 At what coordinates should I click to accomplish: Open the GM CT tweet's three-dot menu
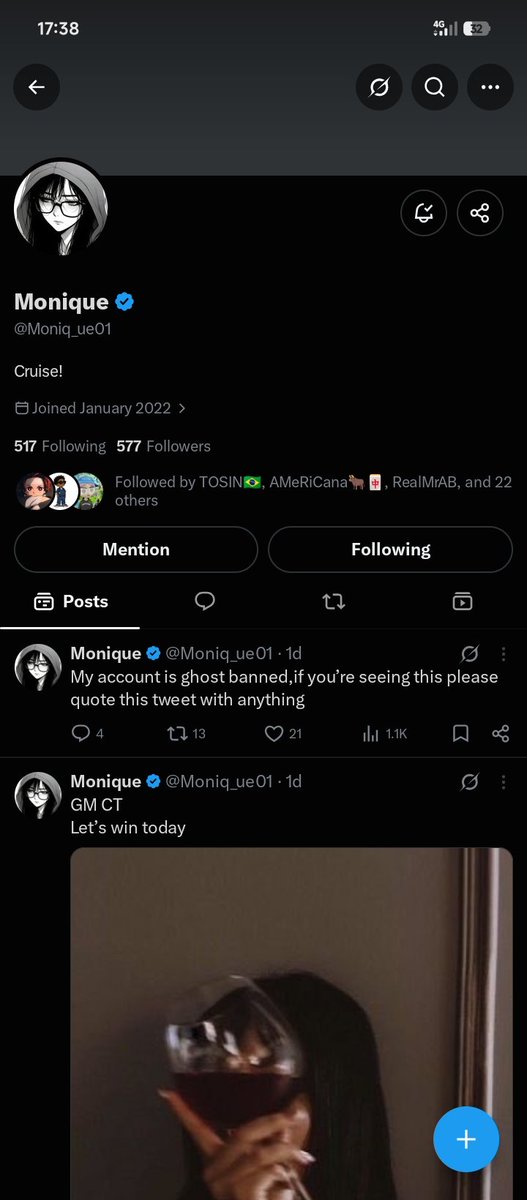point(501,782)
